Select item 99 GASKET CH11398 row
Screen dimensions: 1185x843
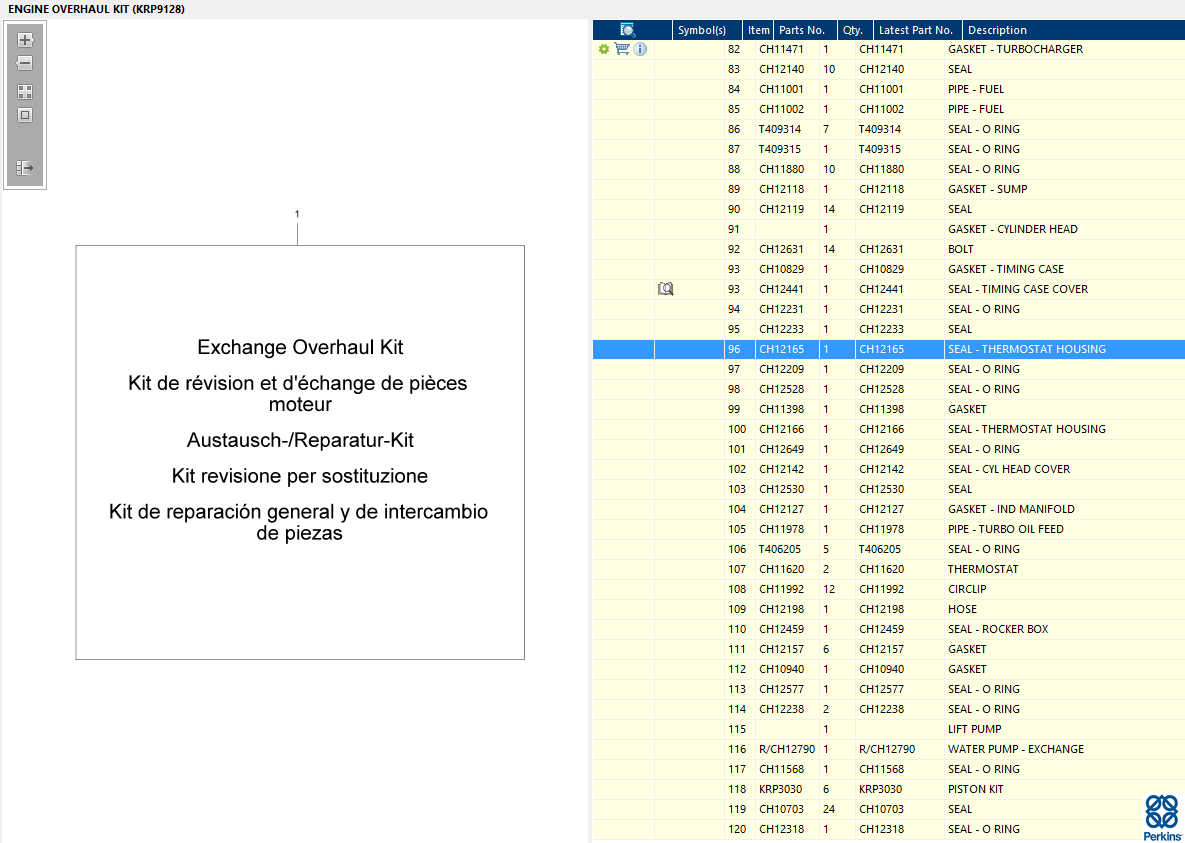[x=889, y=409]
